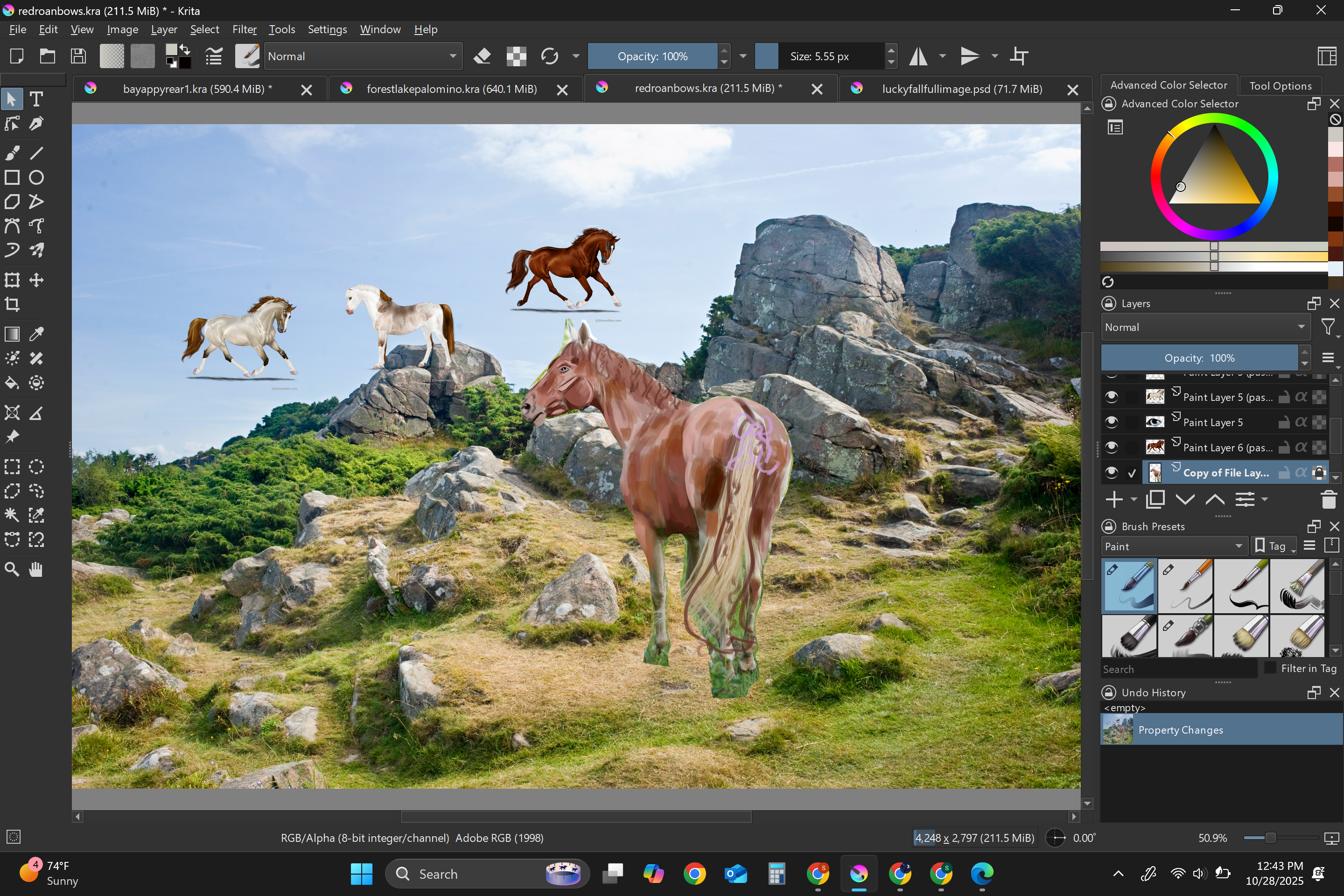Click the horizontal mirror tool icon
1344x896 pixels.
click(918, 56)
